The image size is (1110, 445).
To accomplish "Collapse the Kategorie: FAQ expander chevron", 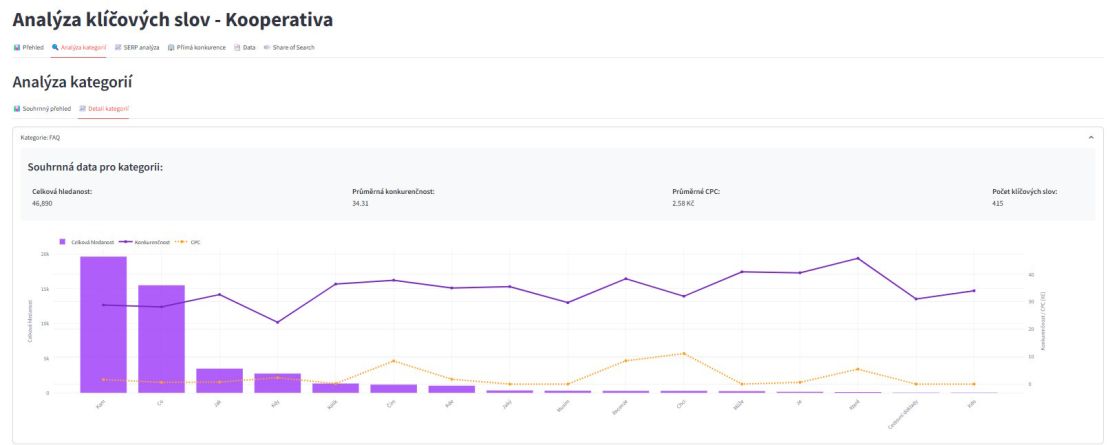I will point(1091,137).
